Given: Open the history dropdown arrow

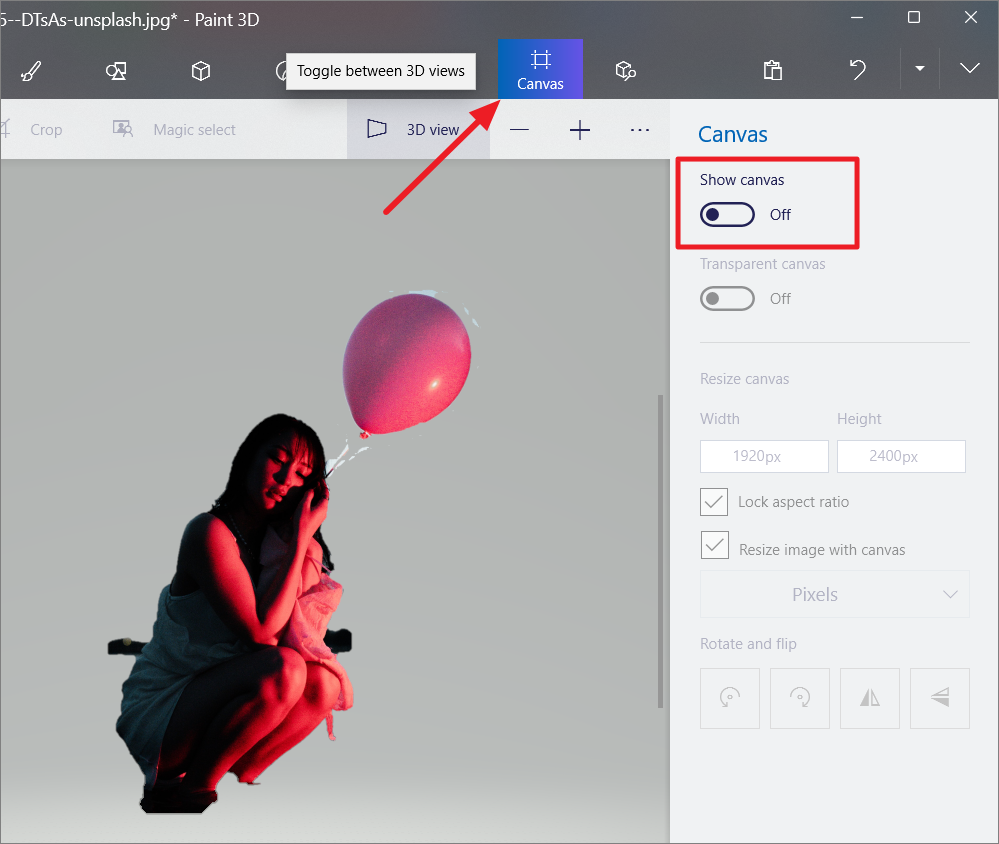Looking at the screenshot, I should point(919,68).
